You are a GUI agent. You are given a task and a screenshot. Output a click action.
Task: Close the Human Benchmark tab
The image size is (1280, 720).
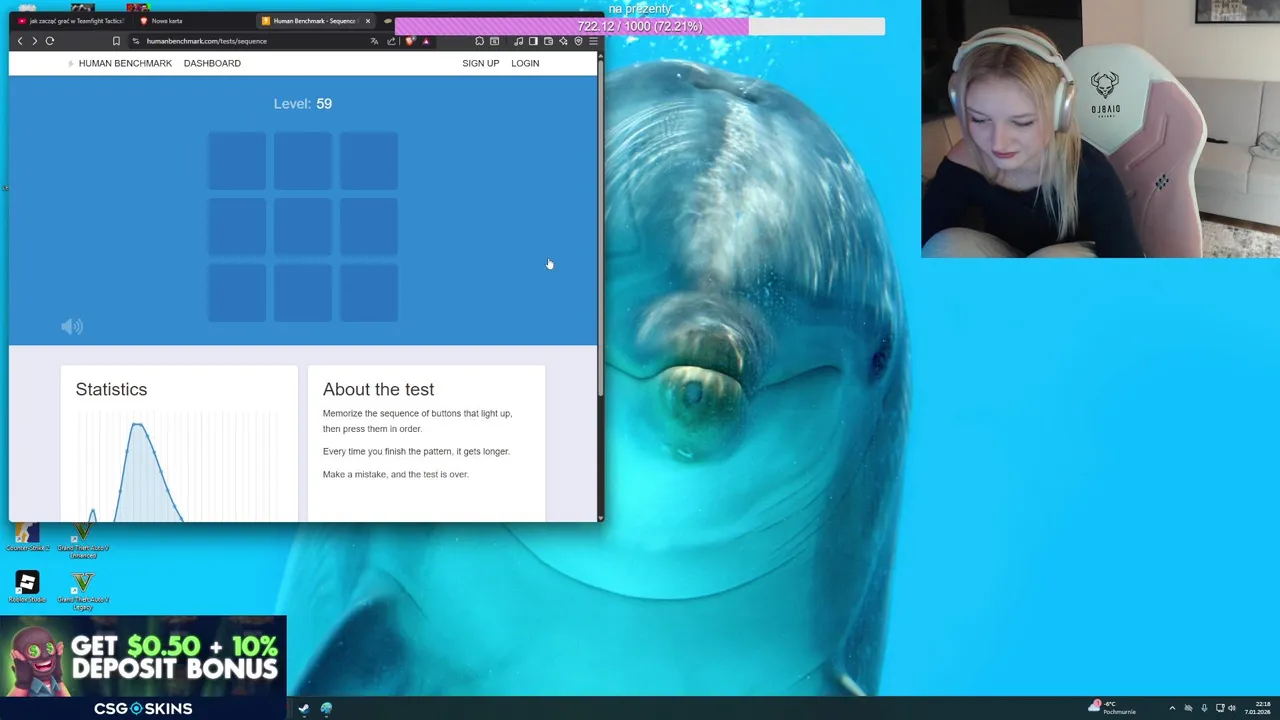click(x=367, y=21)
